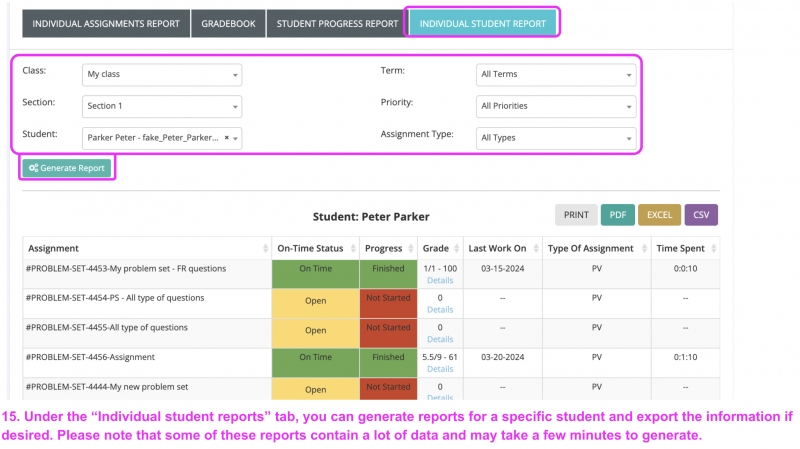
Task: Open the Assignment Type dropdown
Action: point(555,138)
